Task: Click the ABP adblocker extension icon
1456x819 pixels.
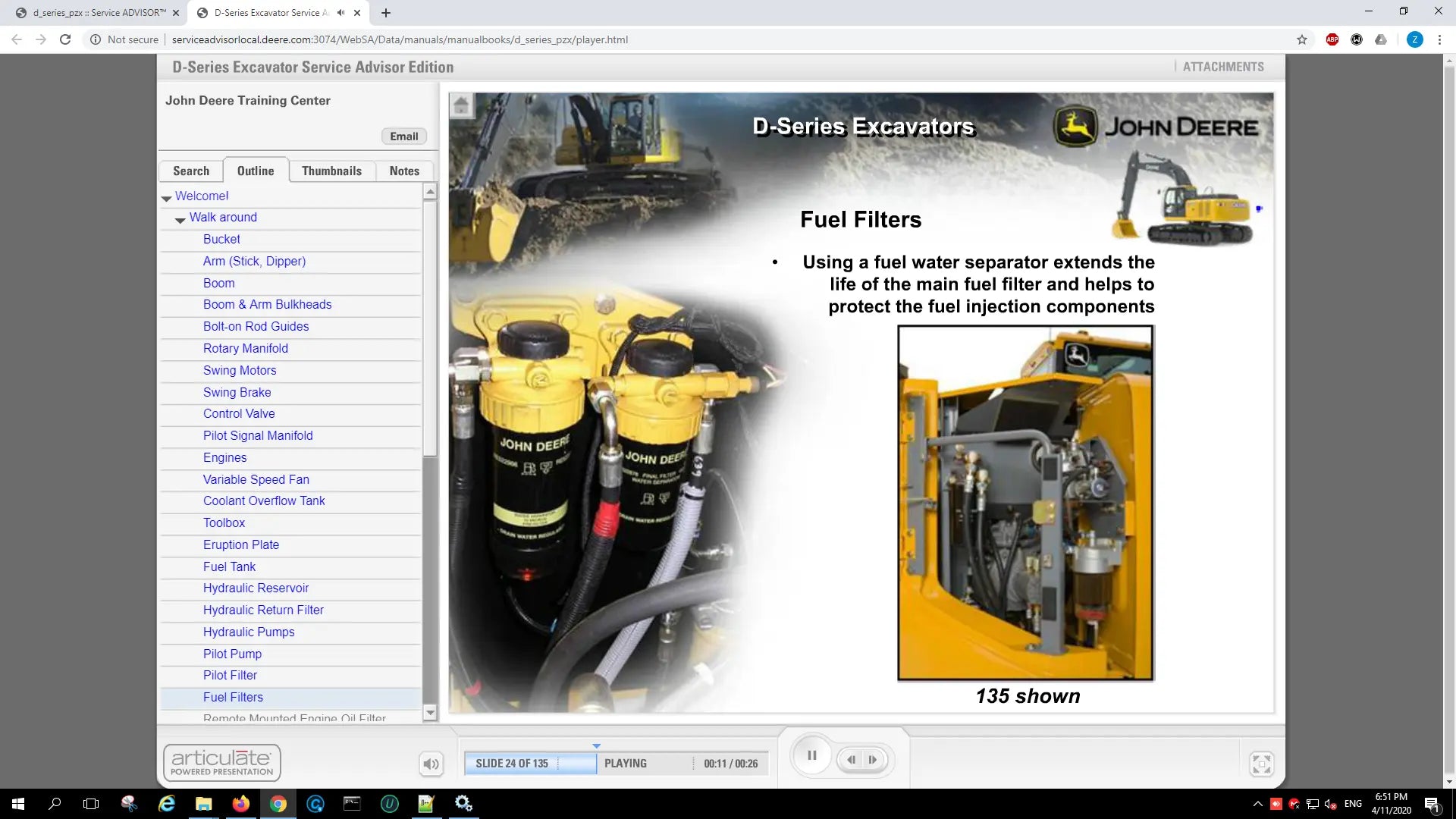Action: click(x=1332, y=39)
